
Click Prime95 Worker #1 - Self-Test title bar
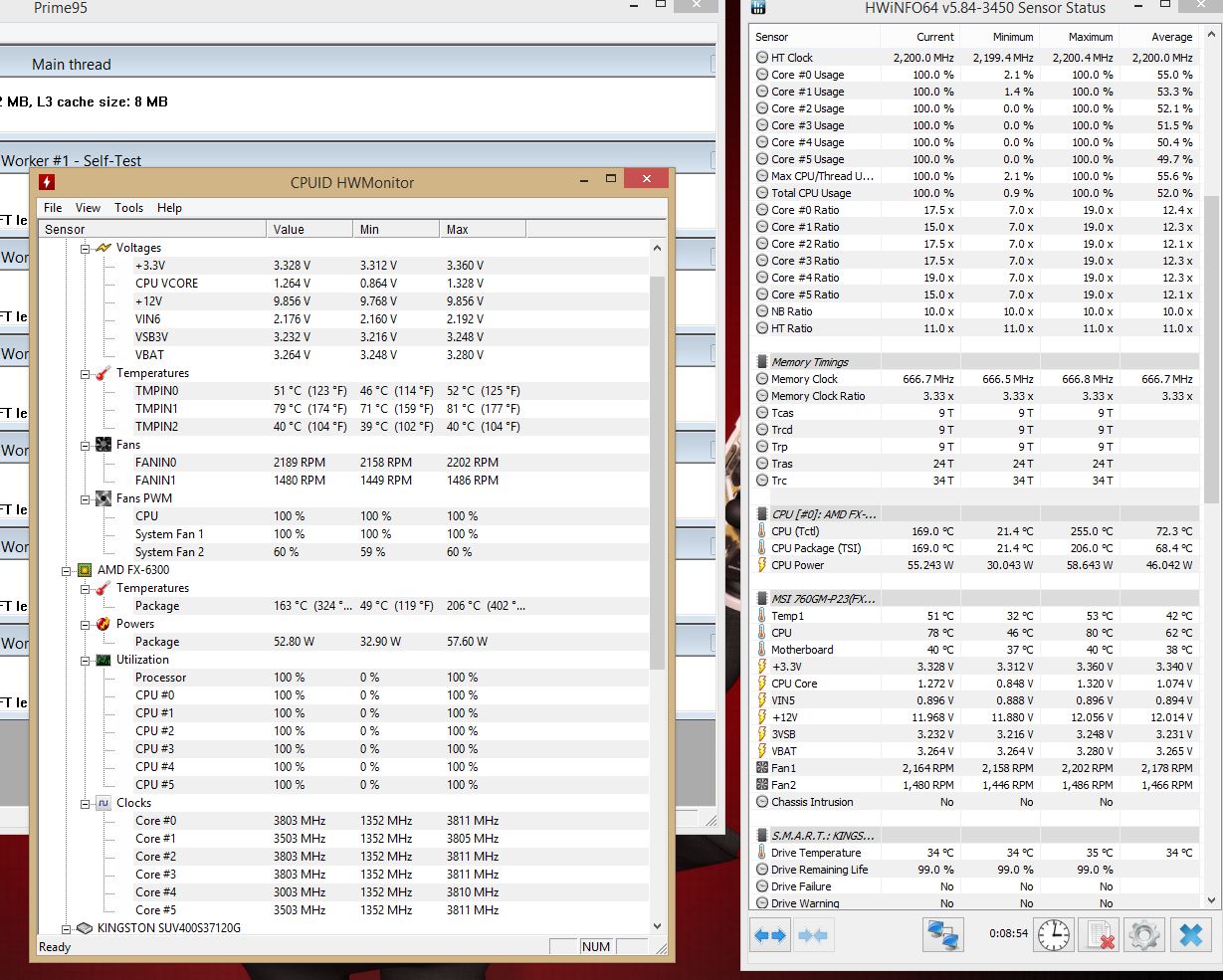357,159
